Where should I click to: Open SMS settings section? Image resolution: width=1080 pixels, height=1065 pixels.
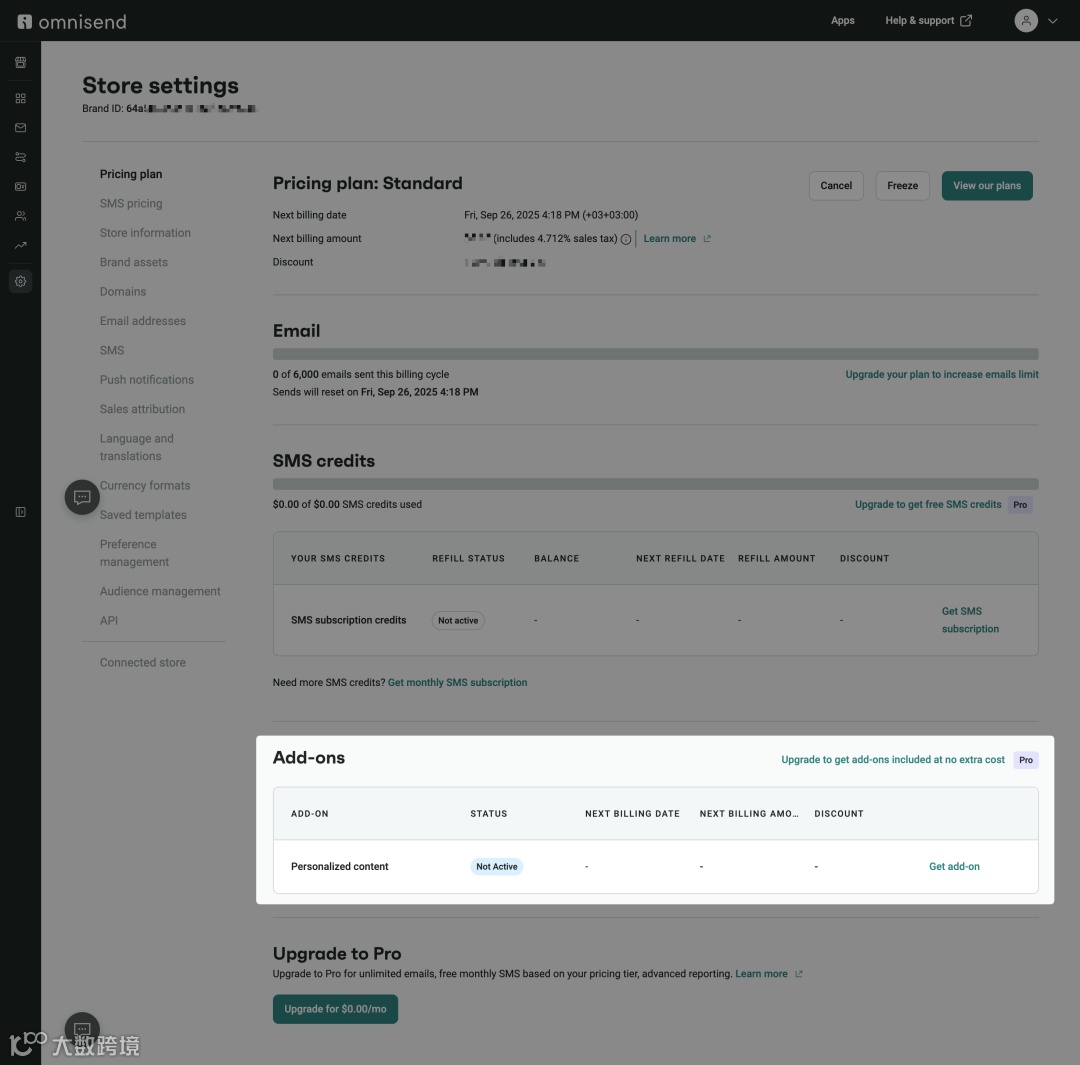pos(112,351)
